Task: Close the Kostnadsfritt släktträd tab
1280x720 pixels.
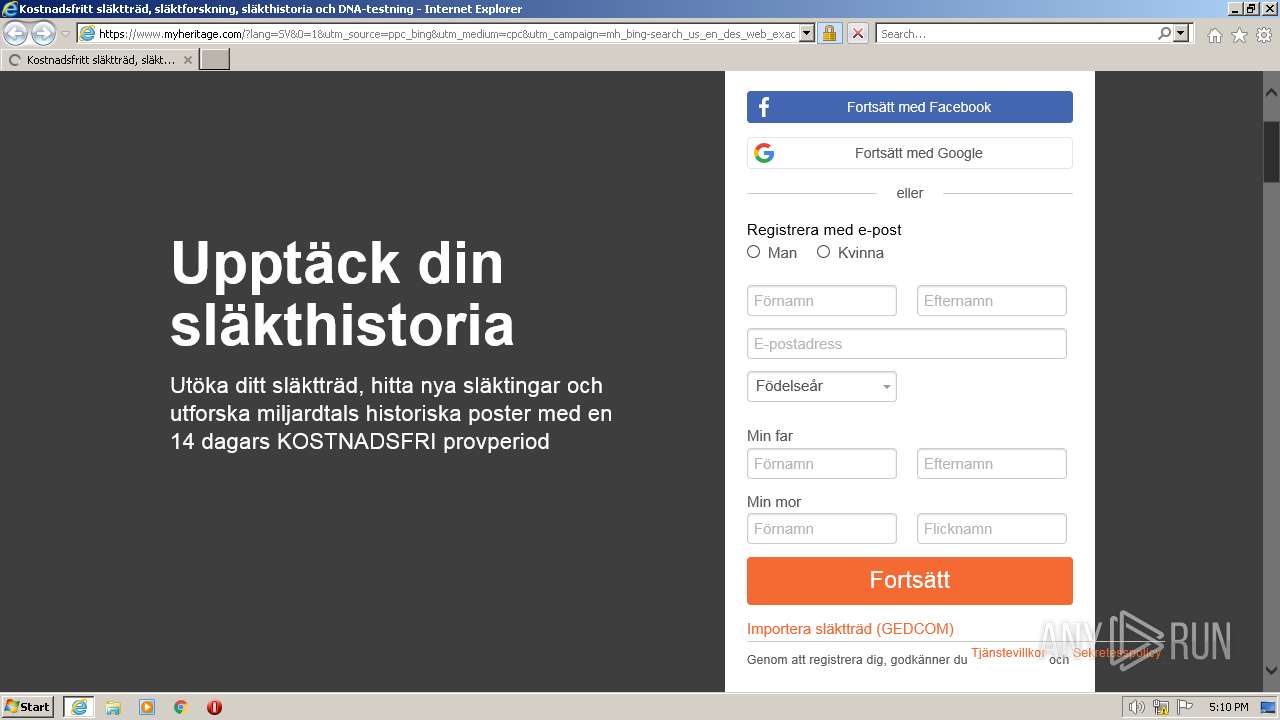Action: [x=187, y=60]
